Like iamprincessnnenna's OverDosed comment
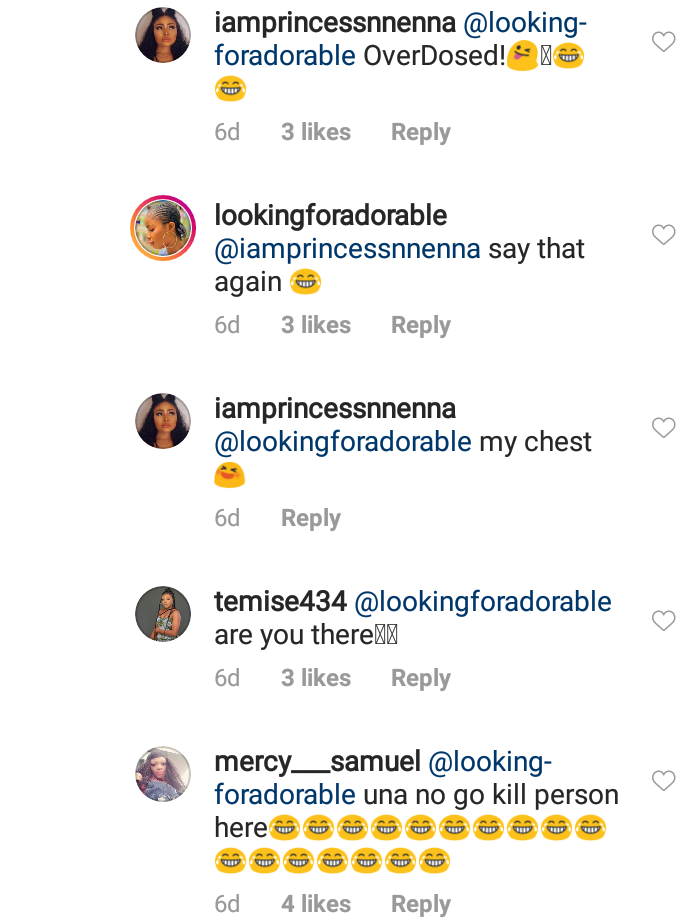 [663, 41]
